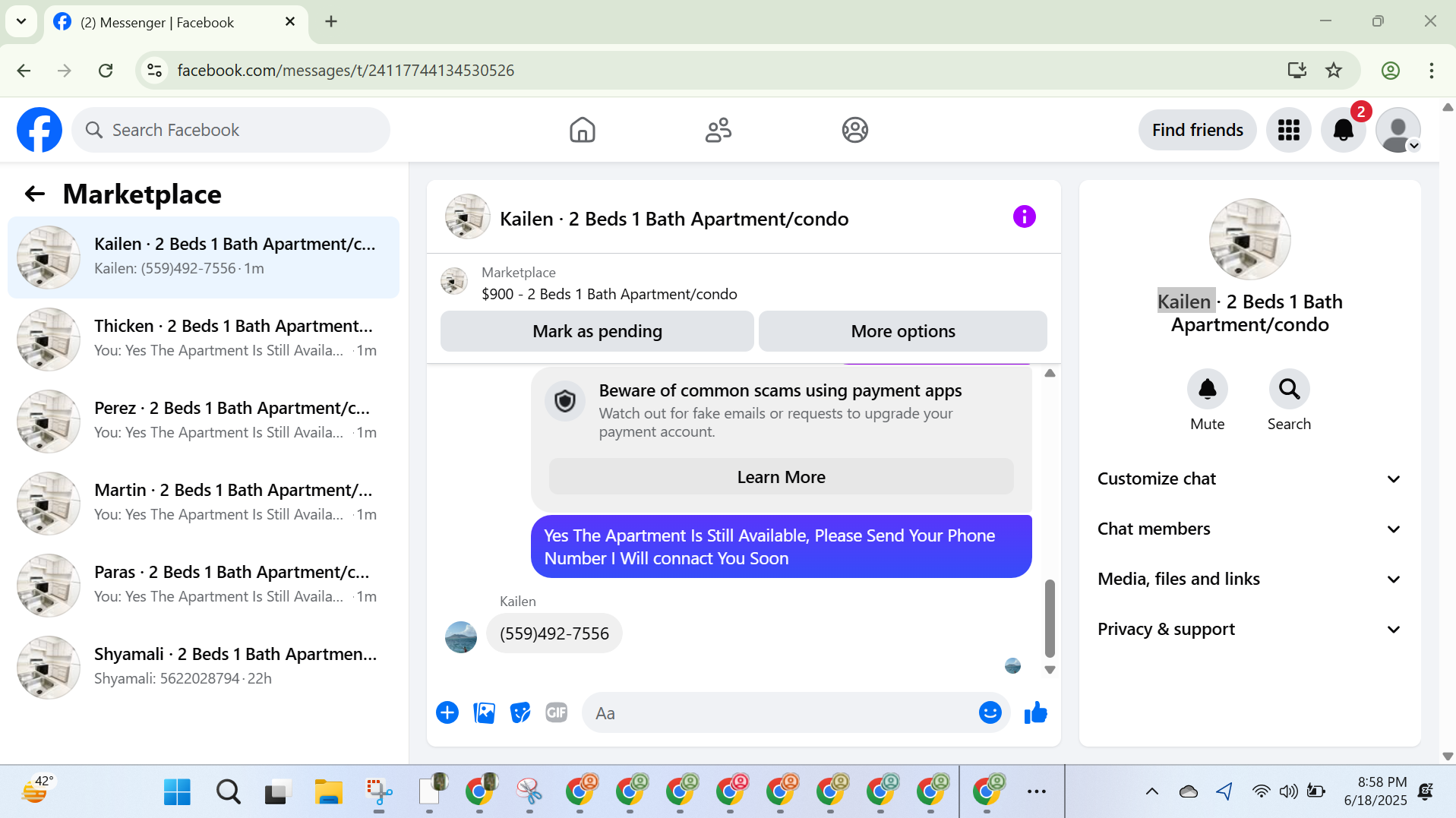The width and height of the screenshot is (1456, 818).
Task: Open the weather widget showing 42°
Action: (x=36, y=791)
